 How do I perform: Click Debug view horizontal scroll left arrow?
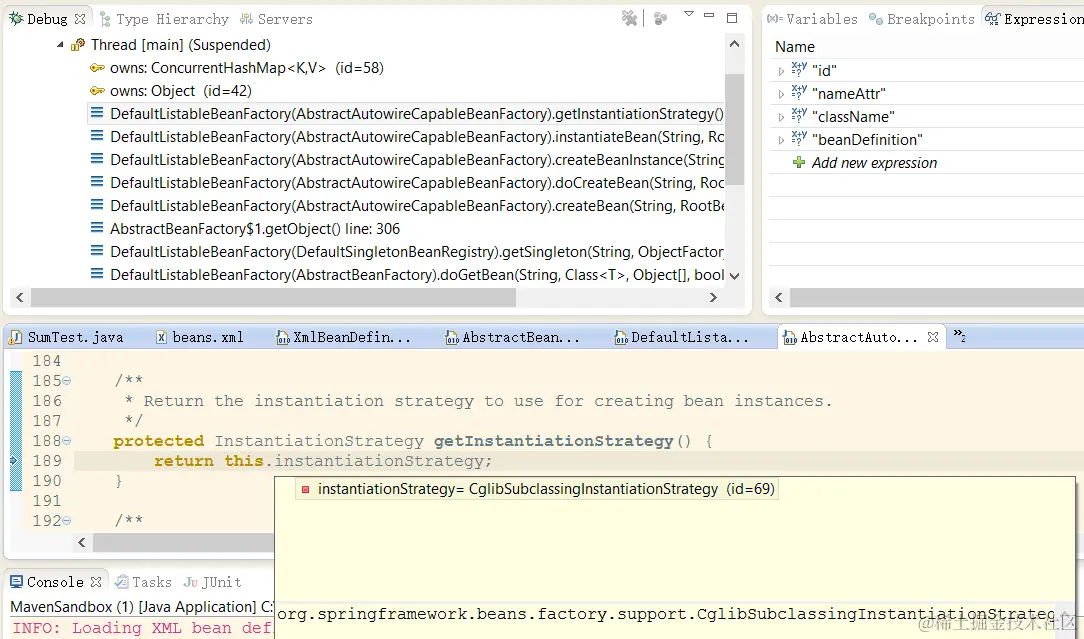pyautogui.click(x=19, y=297)
